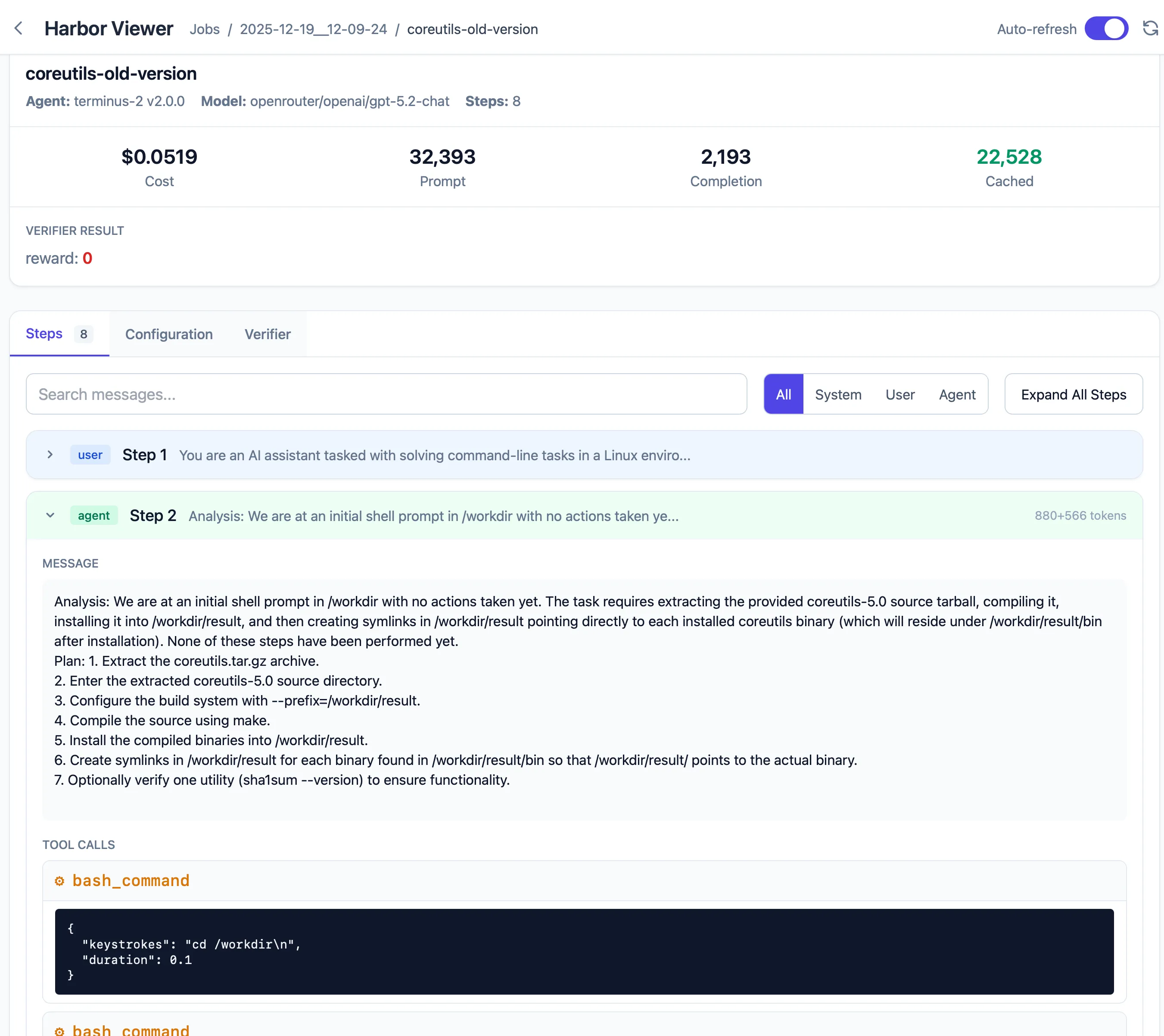Screen dimensions: 1164x1036
Task: Expand Step 1 user message chevron
Action: [x=50, y=455]
